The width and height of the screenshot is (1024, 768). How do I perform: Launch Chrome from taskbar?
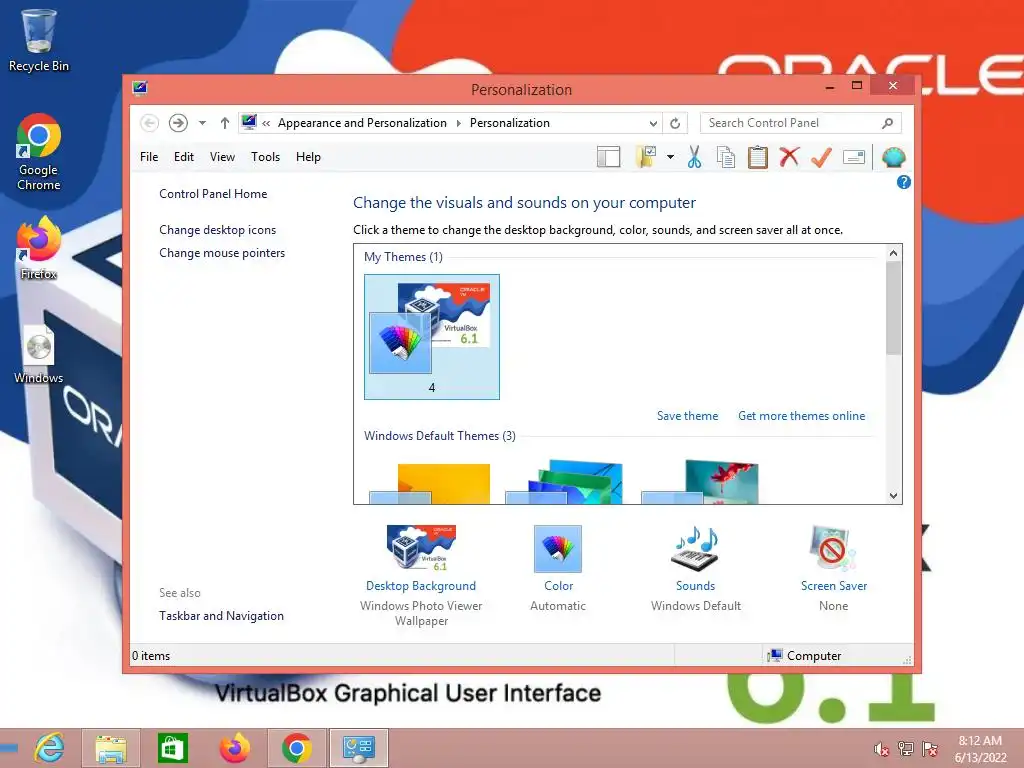click(296, 748)
